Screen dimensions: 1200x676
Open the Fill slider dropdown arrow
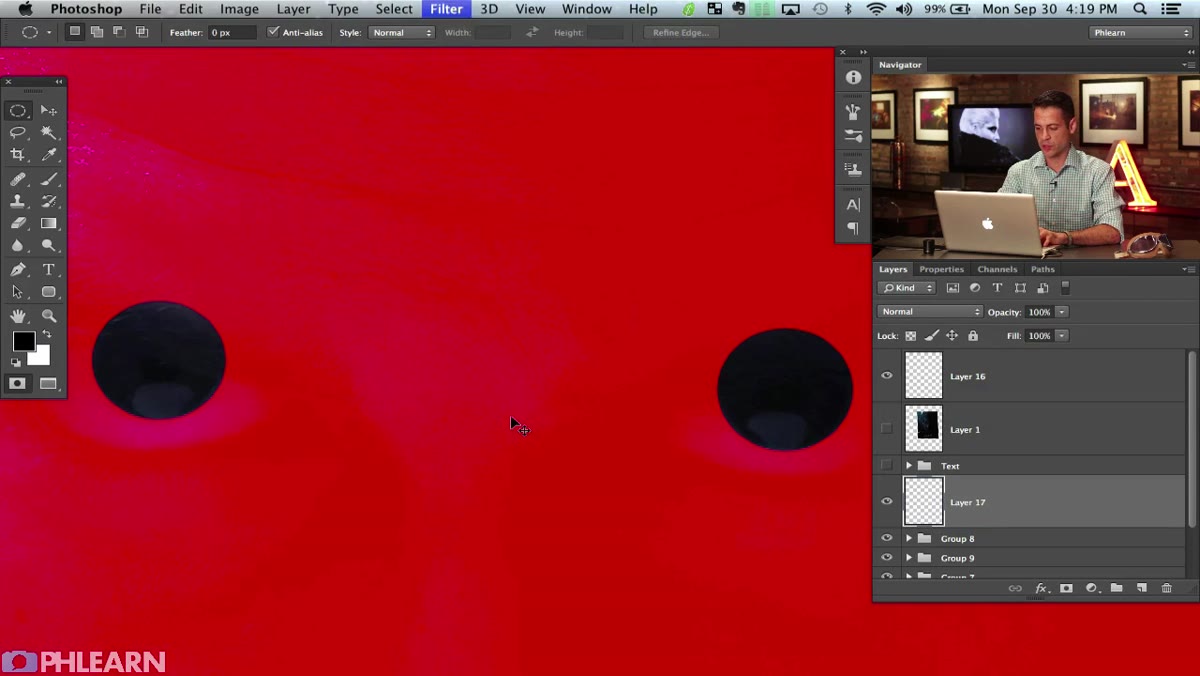pos(1062,336)
